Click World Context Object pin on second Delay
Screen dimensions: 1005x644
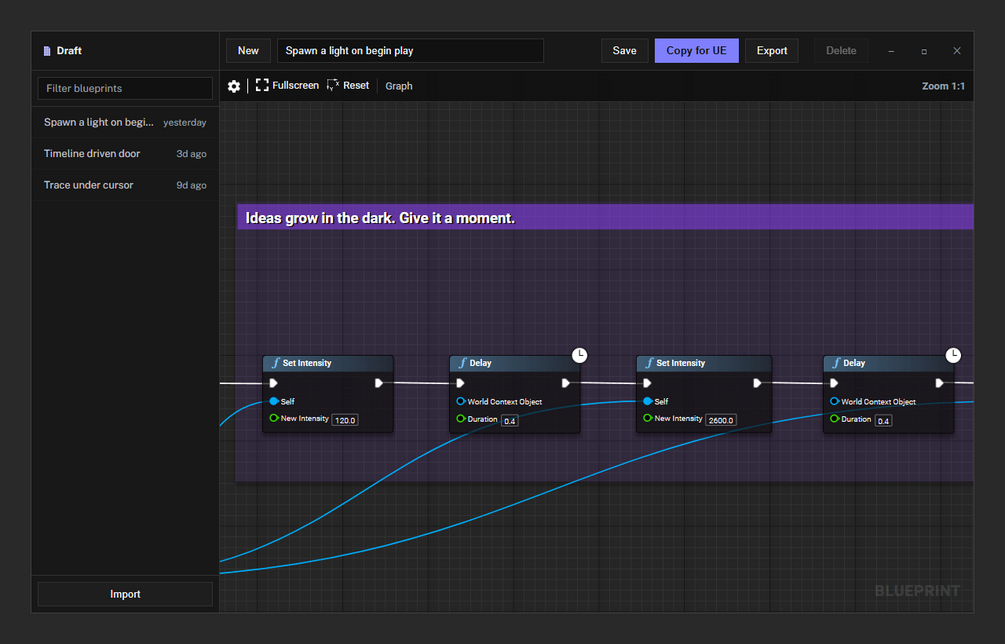tap(835, 401)
